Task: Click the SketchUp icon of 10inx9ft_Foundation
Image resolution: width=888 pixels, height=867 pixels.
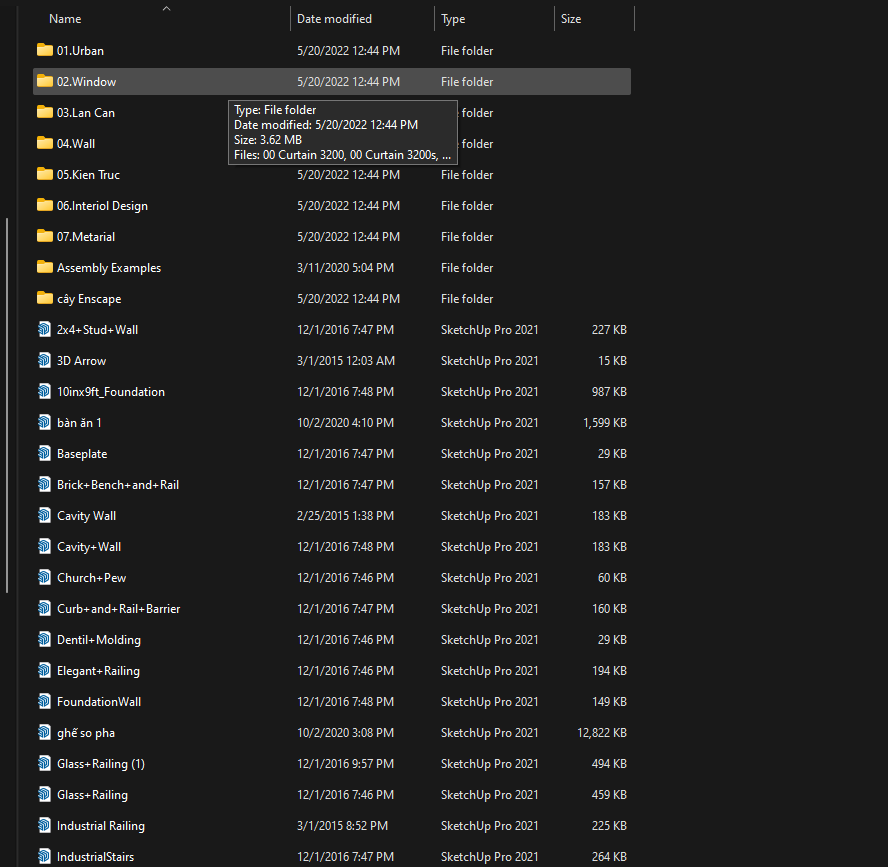Action: click(44, 391)
